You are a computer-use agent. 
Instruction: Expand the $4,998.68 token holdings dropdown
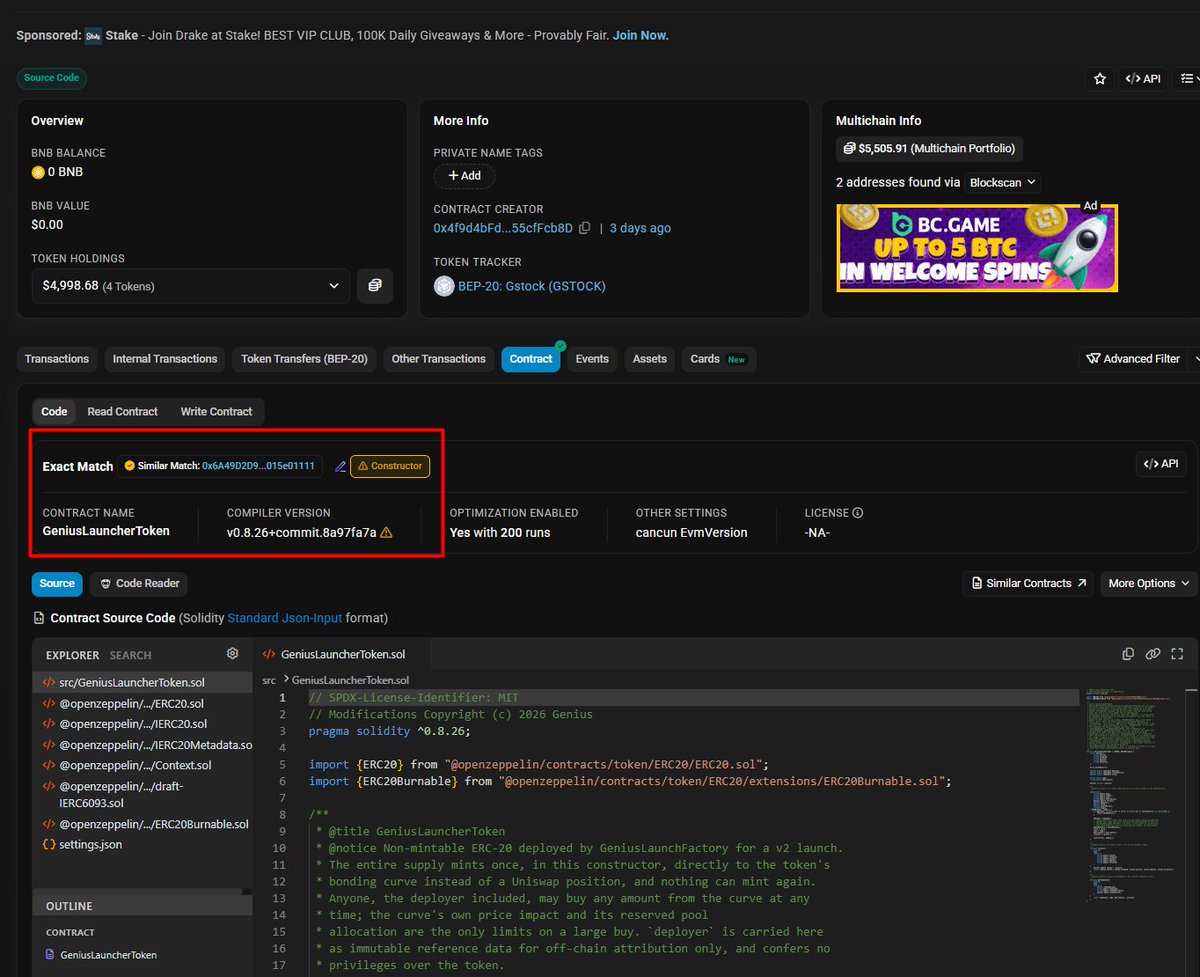click(x=191, y=286)
